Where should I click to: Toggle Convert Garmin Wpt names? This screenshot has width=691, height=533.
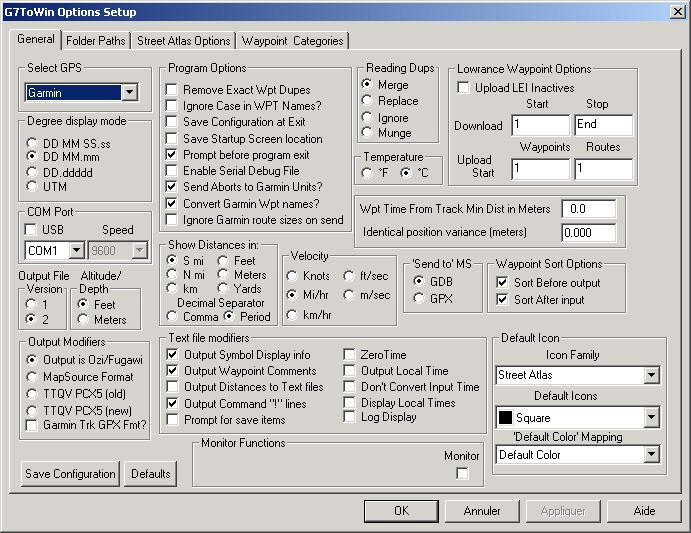171,204
